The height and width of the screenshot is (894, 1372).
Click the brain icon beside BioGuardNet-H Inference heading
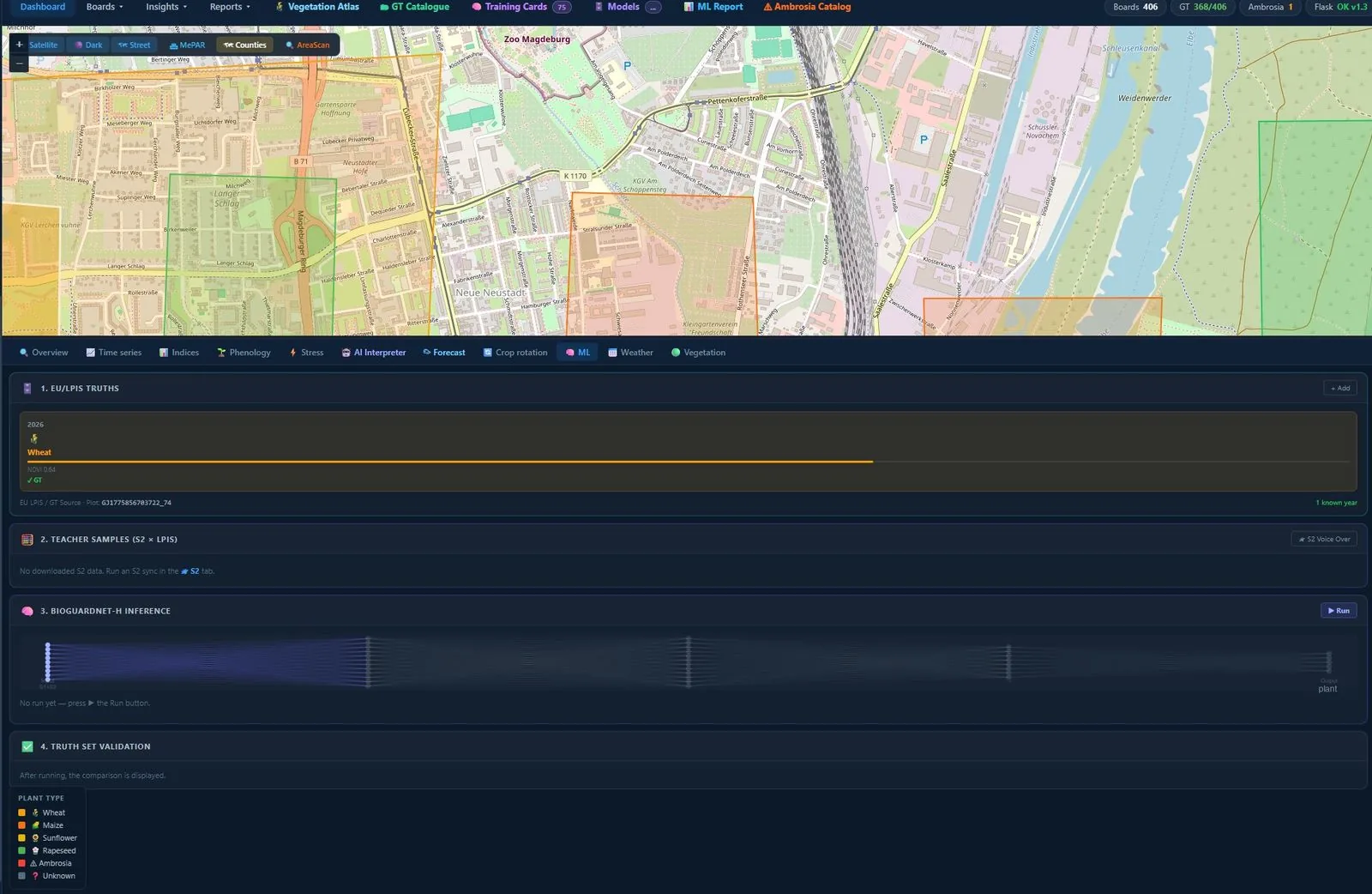(27, 611)
